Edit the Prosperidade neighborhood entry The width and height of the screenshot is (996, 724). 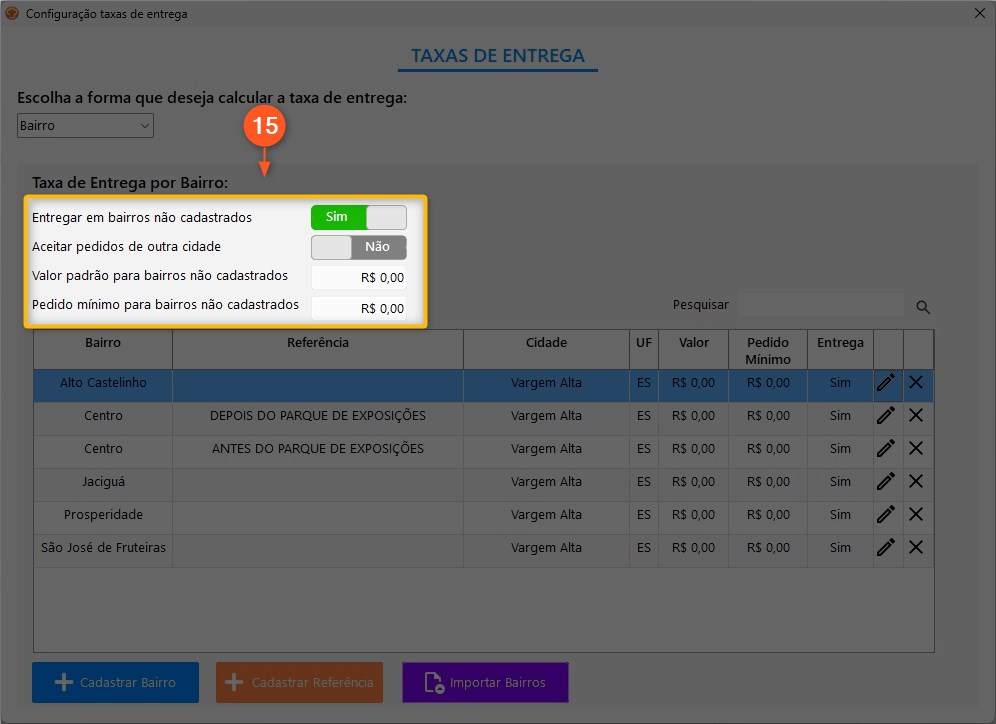886,515
